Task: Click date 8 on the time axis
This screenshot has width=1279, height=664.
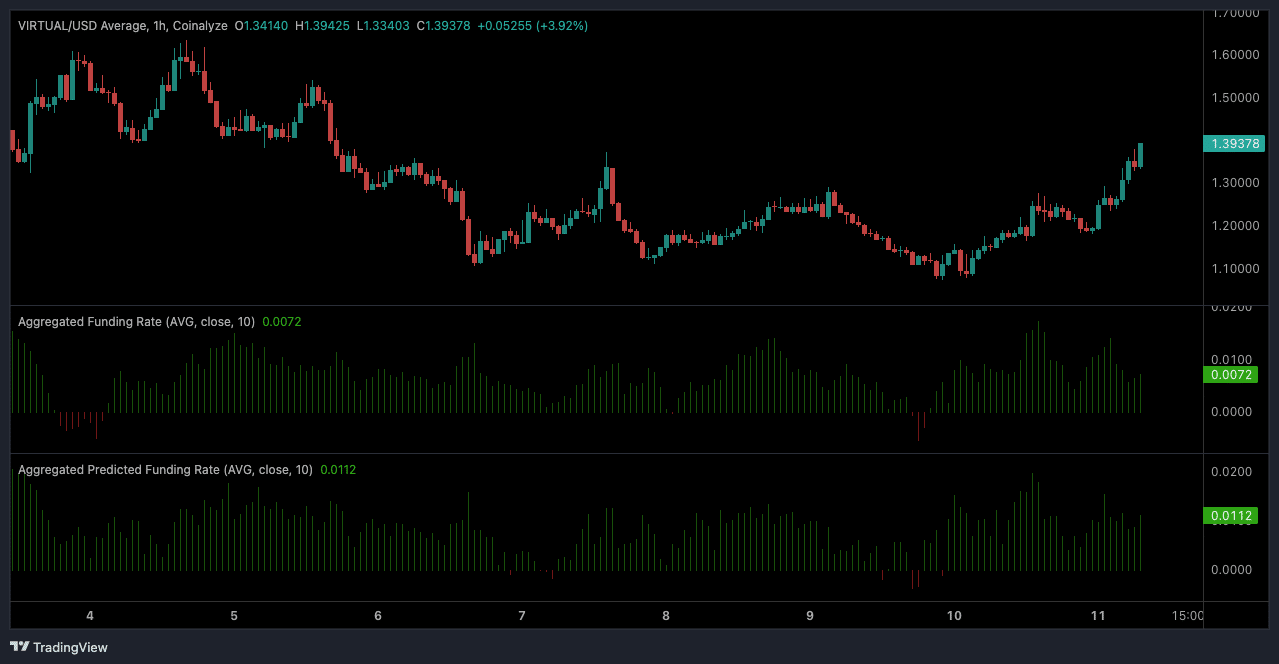Action: [666, 616]
